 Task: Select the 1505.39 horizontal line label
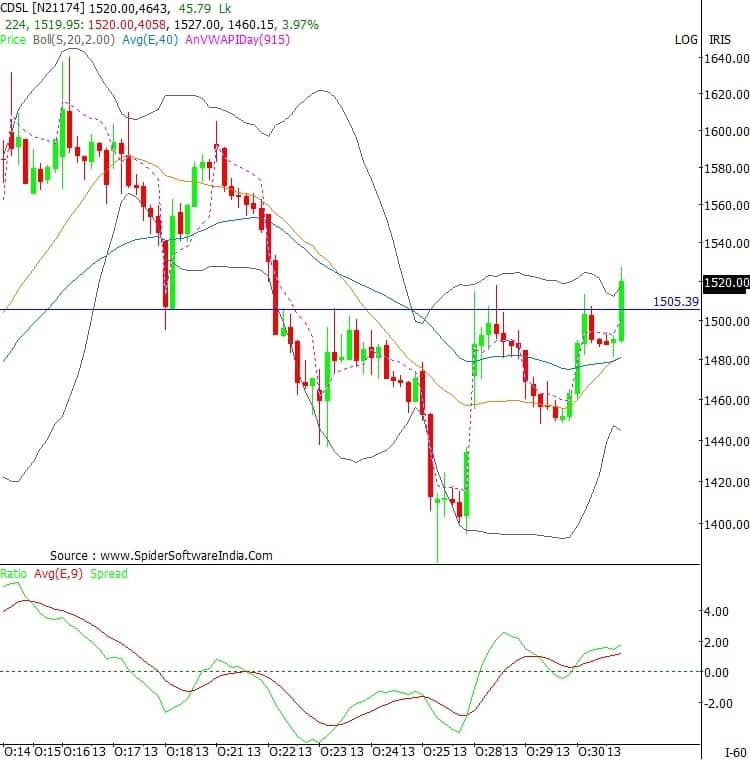(x=674, y=300)
